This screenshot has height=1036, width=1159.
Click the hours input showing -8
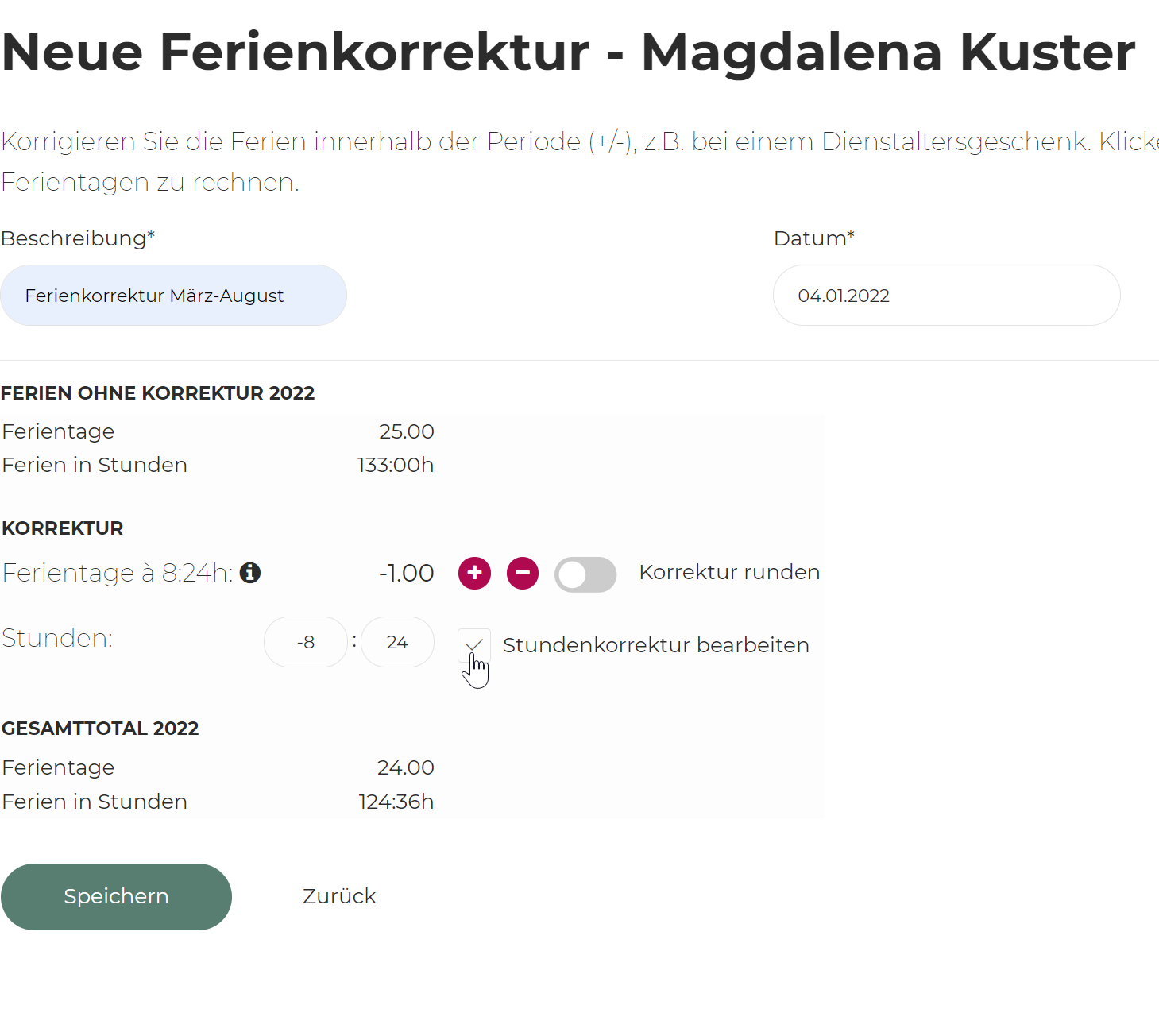pyautogui.click(x=306, y=642)
